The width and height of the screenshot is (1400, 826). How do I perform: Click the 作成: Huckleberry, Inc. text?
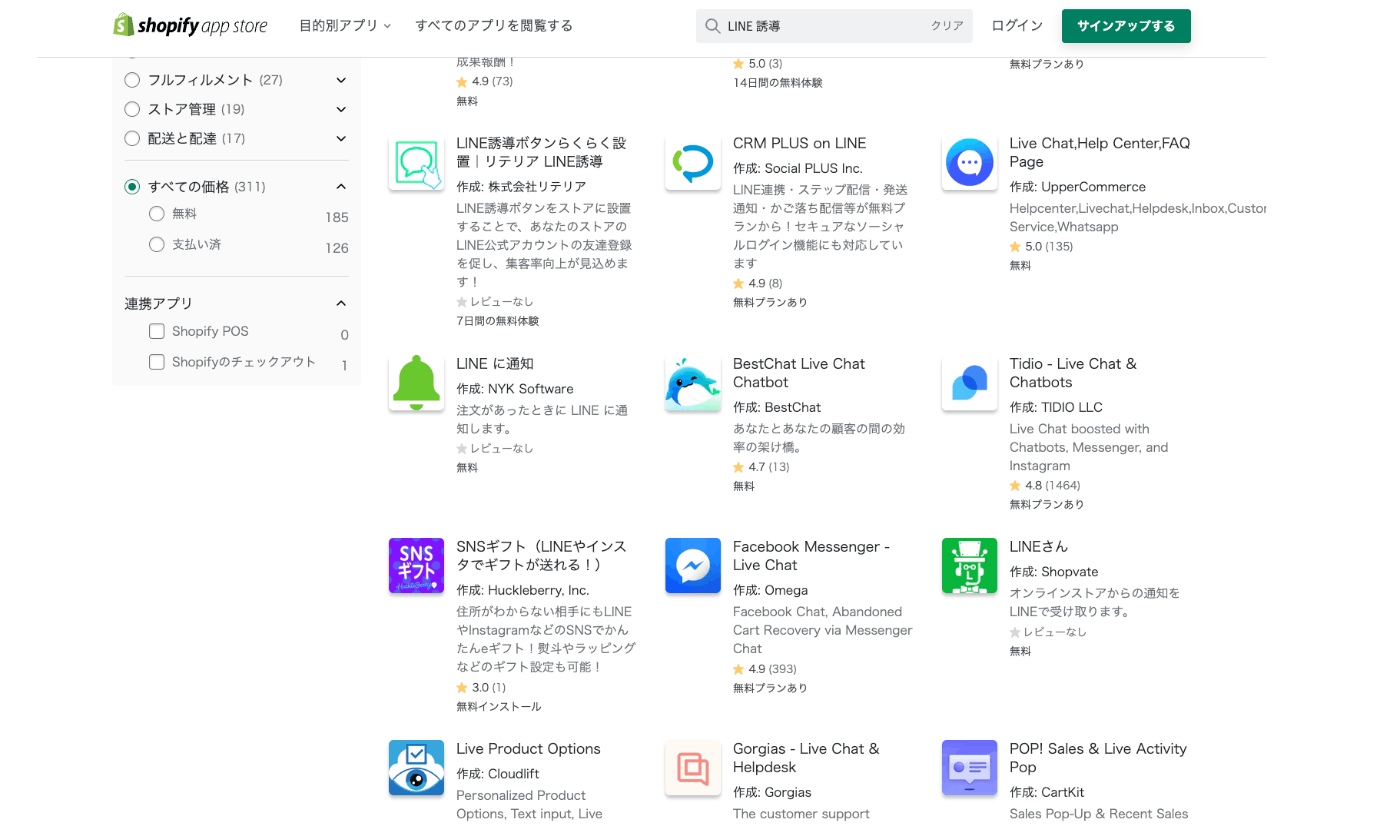pyautogui.click(x=523, y=590)
